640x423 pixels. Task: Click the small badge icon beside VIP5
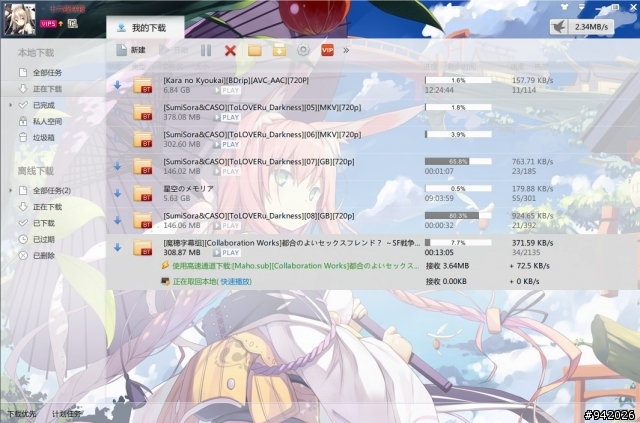pos(73,24)
